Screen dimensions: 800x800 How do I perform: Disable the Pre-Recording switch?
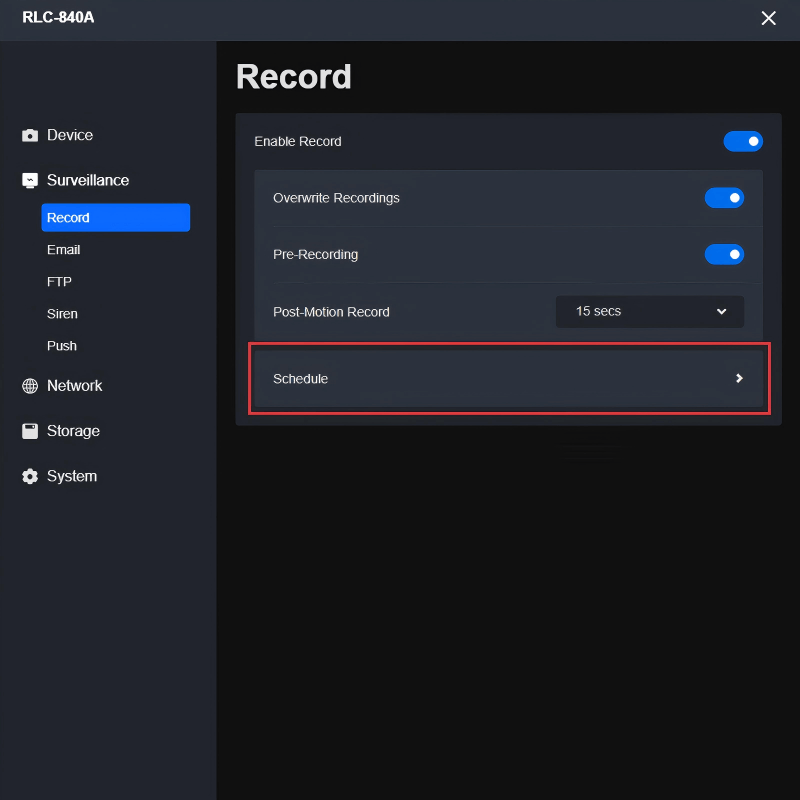(x=724, y=254)
